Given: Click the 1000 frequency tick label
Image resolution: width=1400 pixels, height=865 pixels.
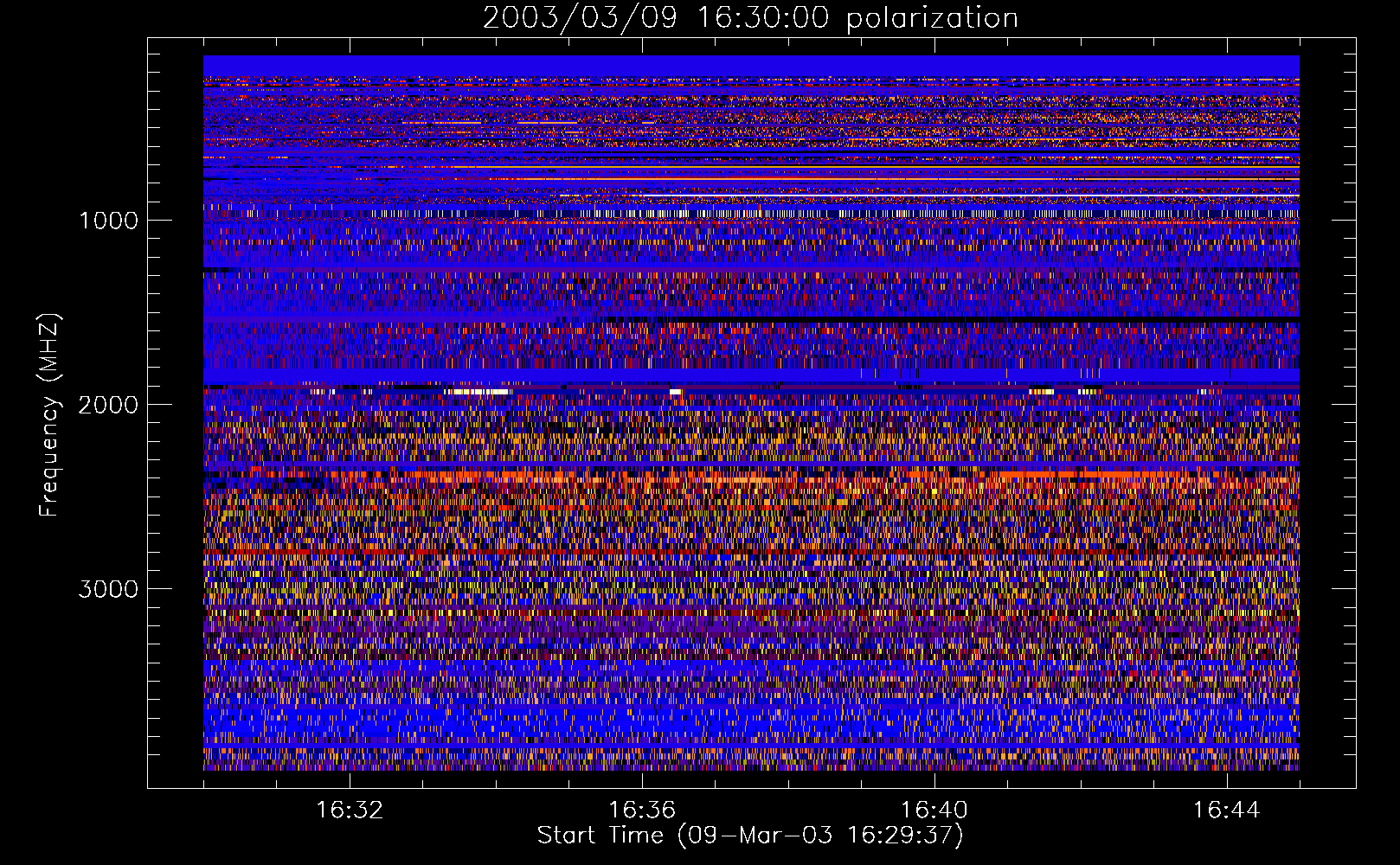Looking at the screenshot, I should [108, 221].
